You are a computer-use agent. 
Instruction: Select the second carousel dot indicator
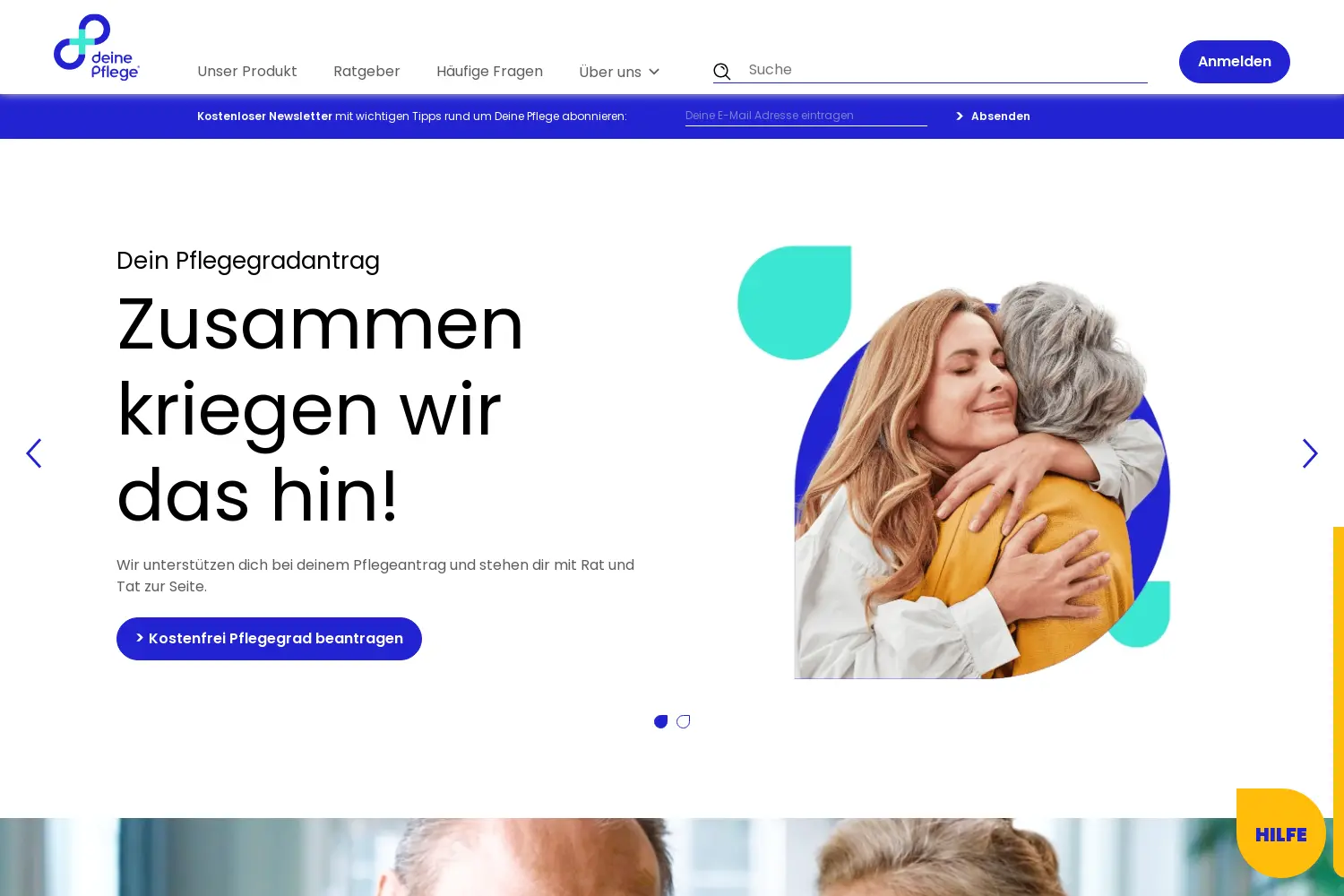684,722
